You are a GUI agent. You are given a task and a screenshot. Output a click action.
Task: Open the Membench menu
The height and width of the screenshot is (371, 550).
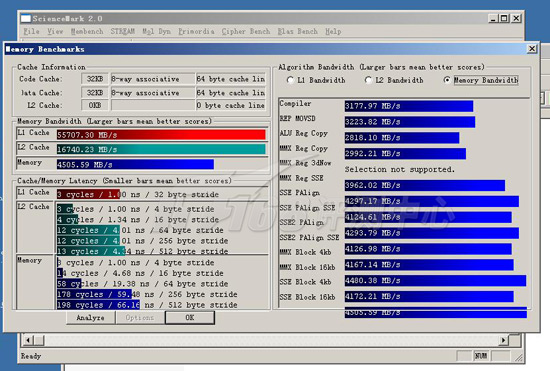click(x=87, y=32)
